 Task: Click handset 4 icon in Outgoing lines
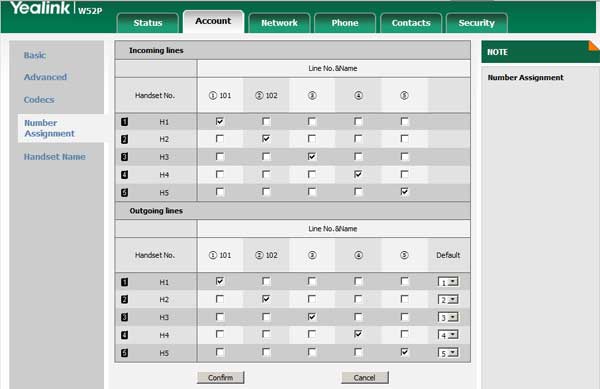click(124, 335)
